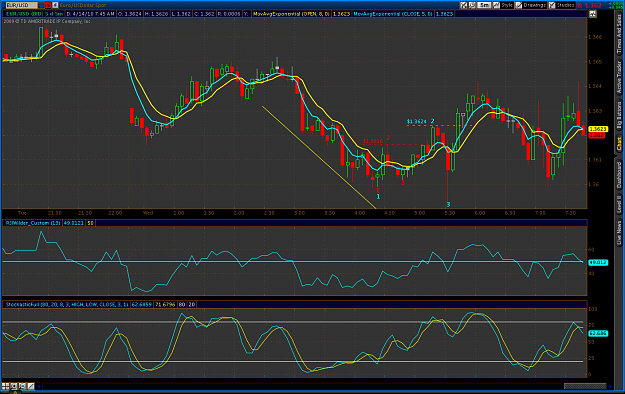This screenshot has width=625, height=394.
Task: Switch to the Times And Sales tab
Action: click(619, 34)
